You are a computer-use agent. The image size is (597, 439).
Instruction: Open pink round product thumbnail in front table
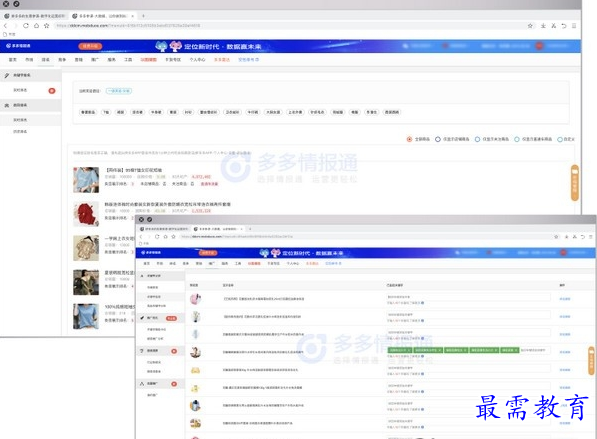195,299
